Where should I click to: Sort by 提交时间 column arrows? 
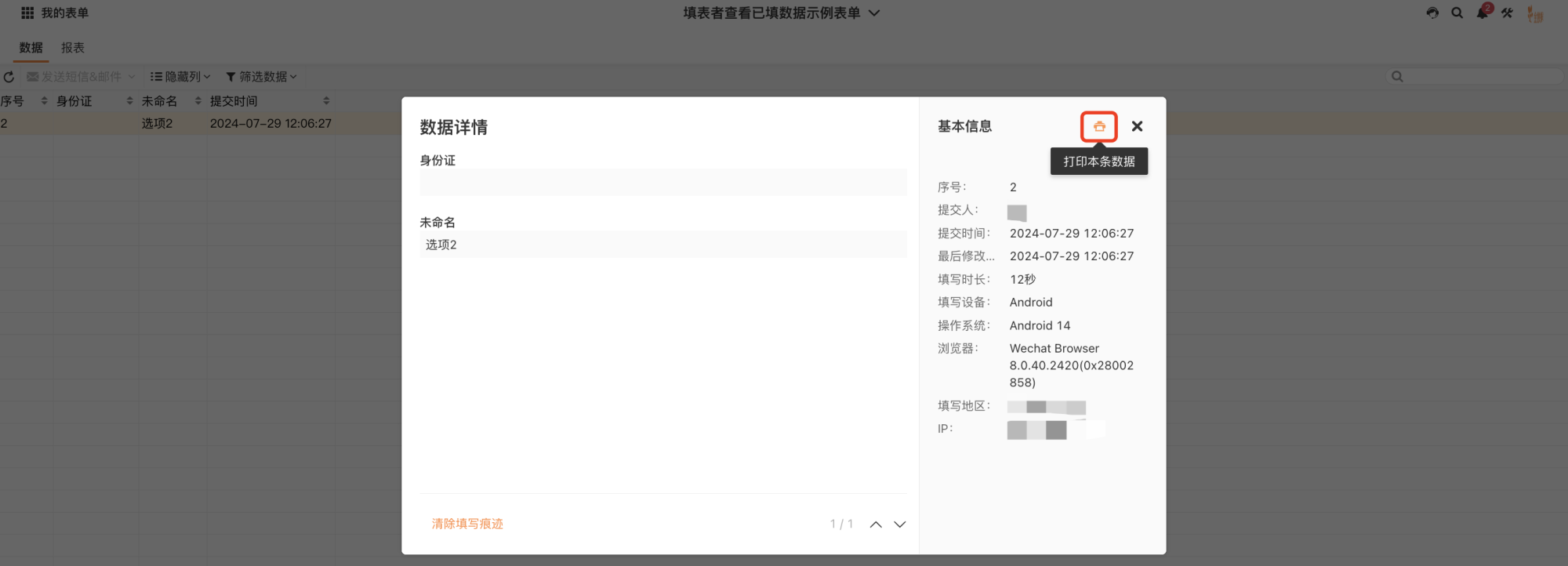click(x=326, y=101)
